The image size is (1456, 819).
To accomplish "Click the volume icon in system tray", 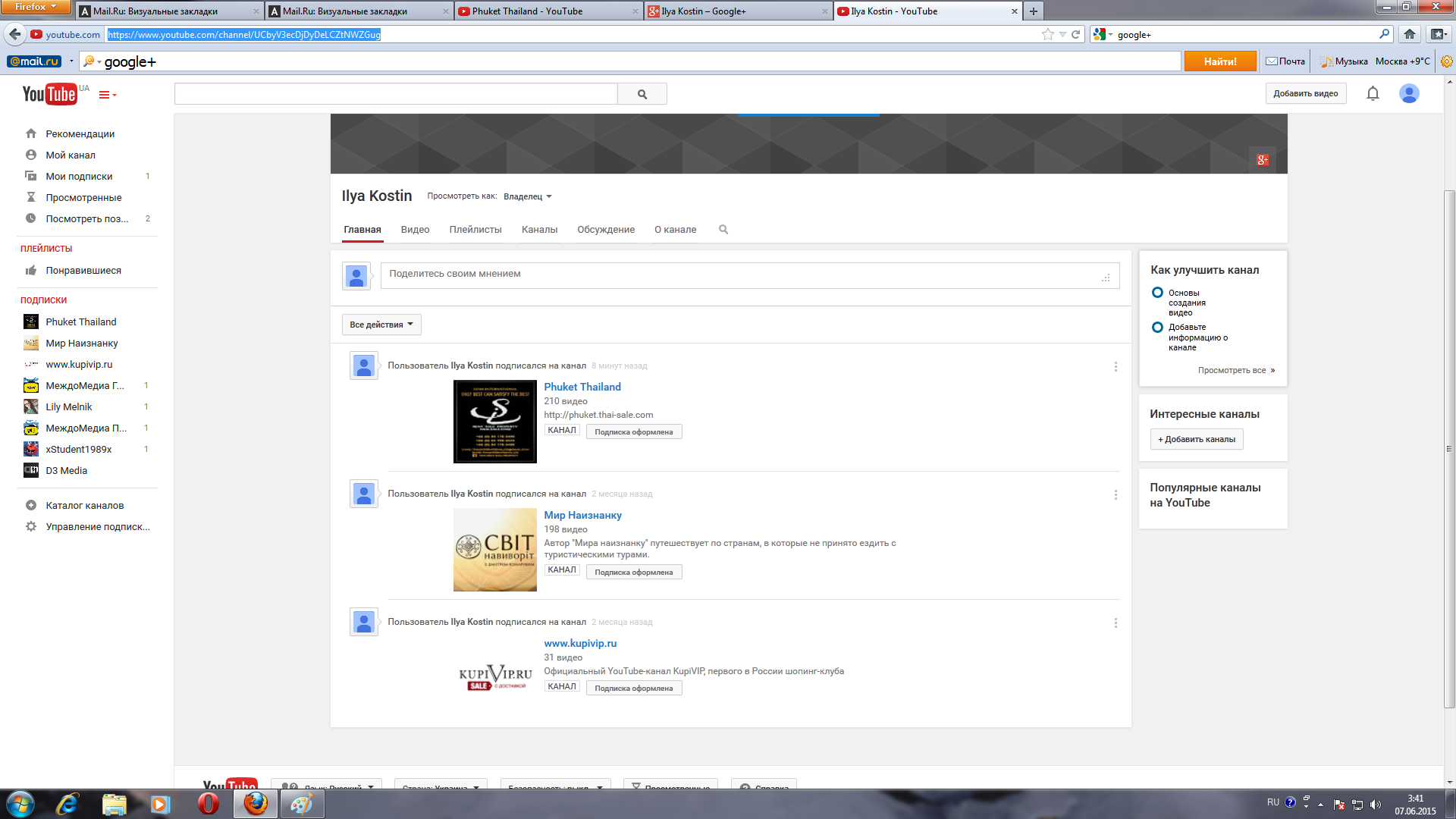I will coord(1376,805).
